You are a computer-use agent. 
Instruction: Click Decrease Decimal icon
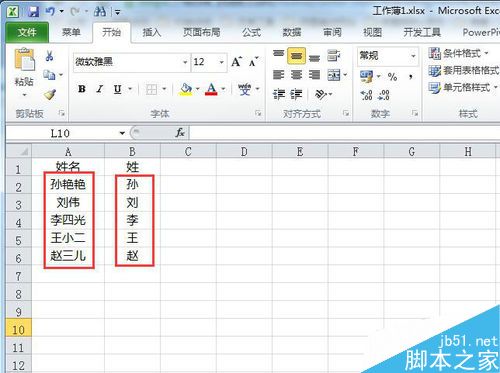click(x=384, y=95)
